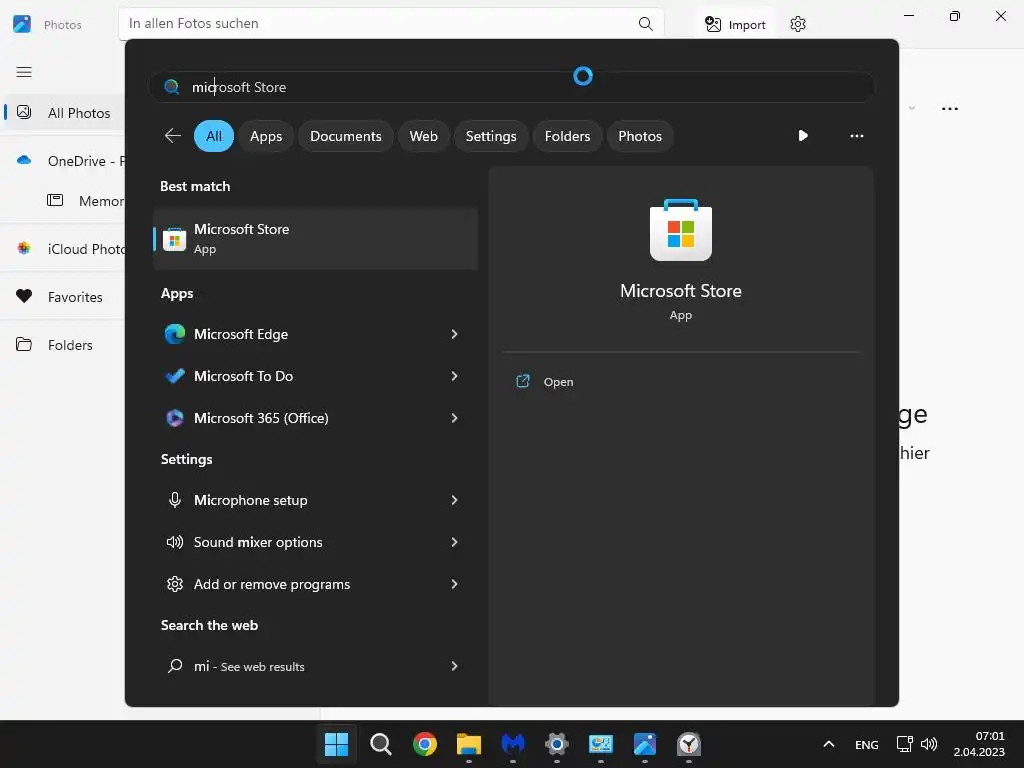Click the Windows search text field
The height and width of the screenshot is (768, 1024).
tap(511, 87)
